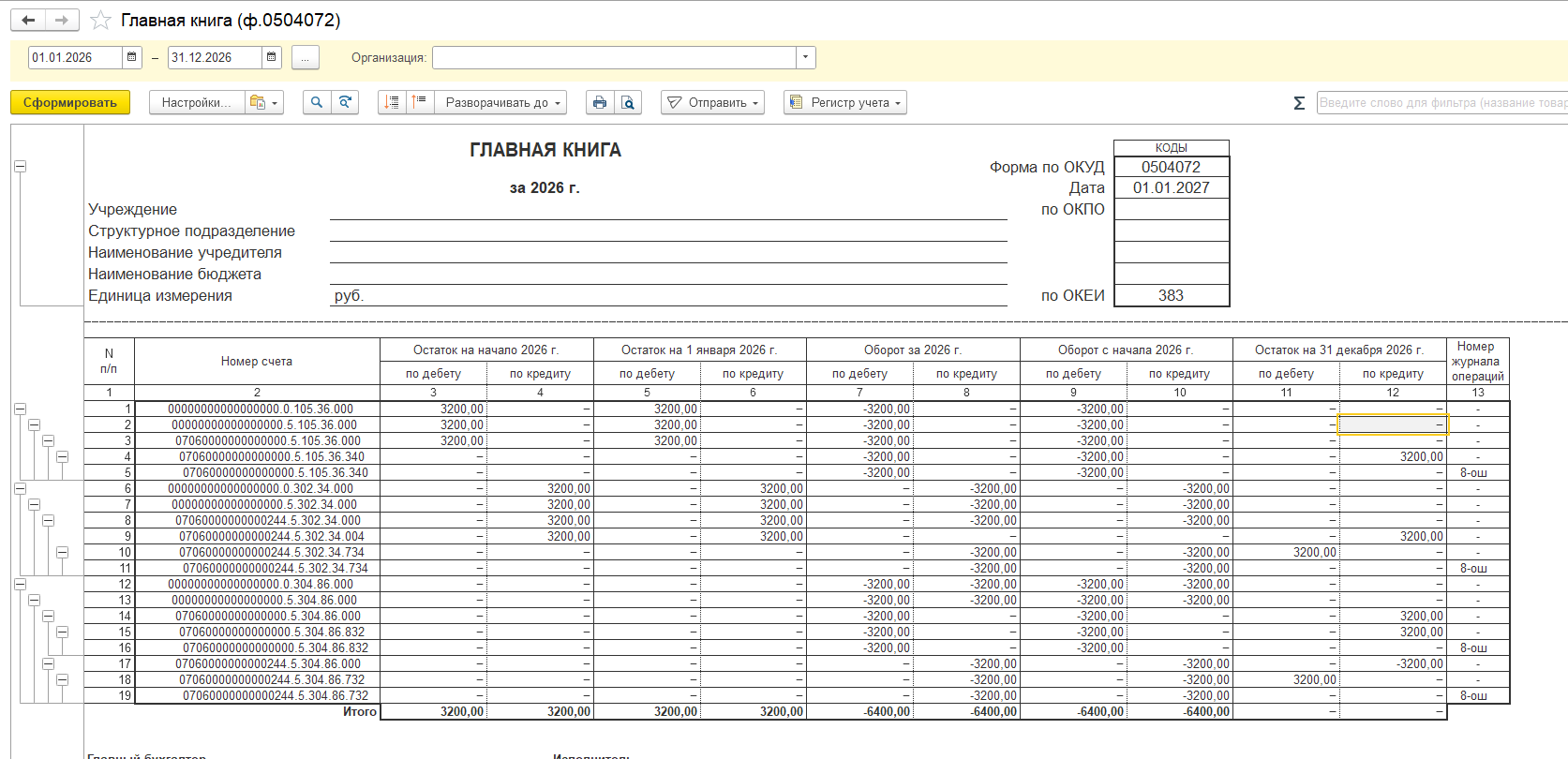Collapse the group at row 7 account 00000000000000000.5.302.34.000
Screen dimensions: 1568x759
point(34,504)
